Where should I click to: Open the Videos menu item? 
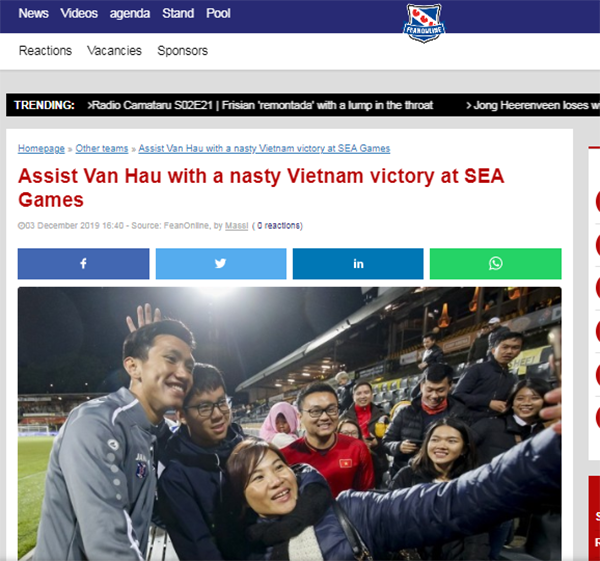coord(79,13)
